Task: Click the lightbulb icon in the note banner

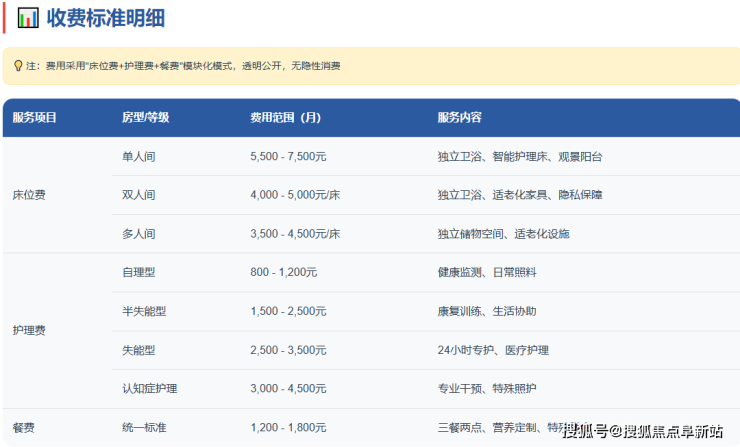Action: coord(18,66)
